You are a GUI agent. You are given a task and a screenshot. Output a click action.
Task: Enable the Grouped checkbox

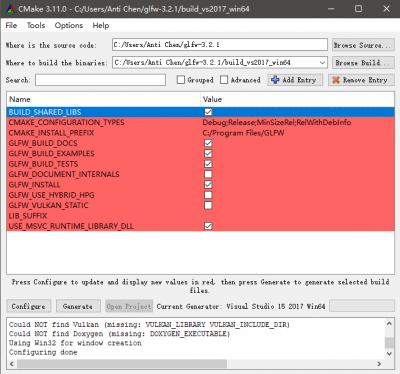pyautogui.click(x=181, y=80)
